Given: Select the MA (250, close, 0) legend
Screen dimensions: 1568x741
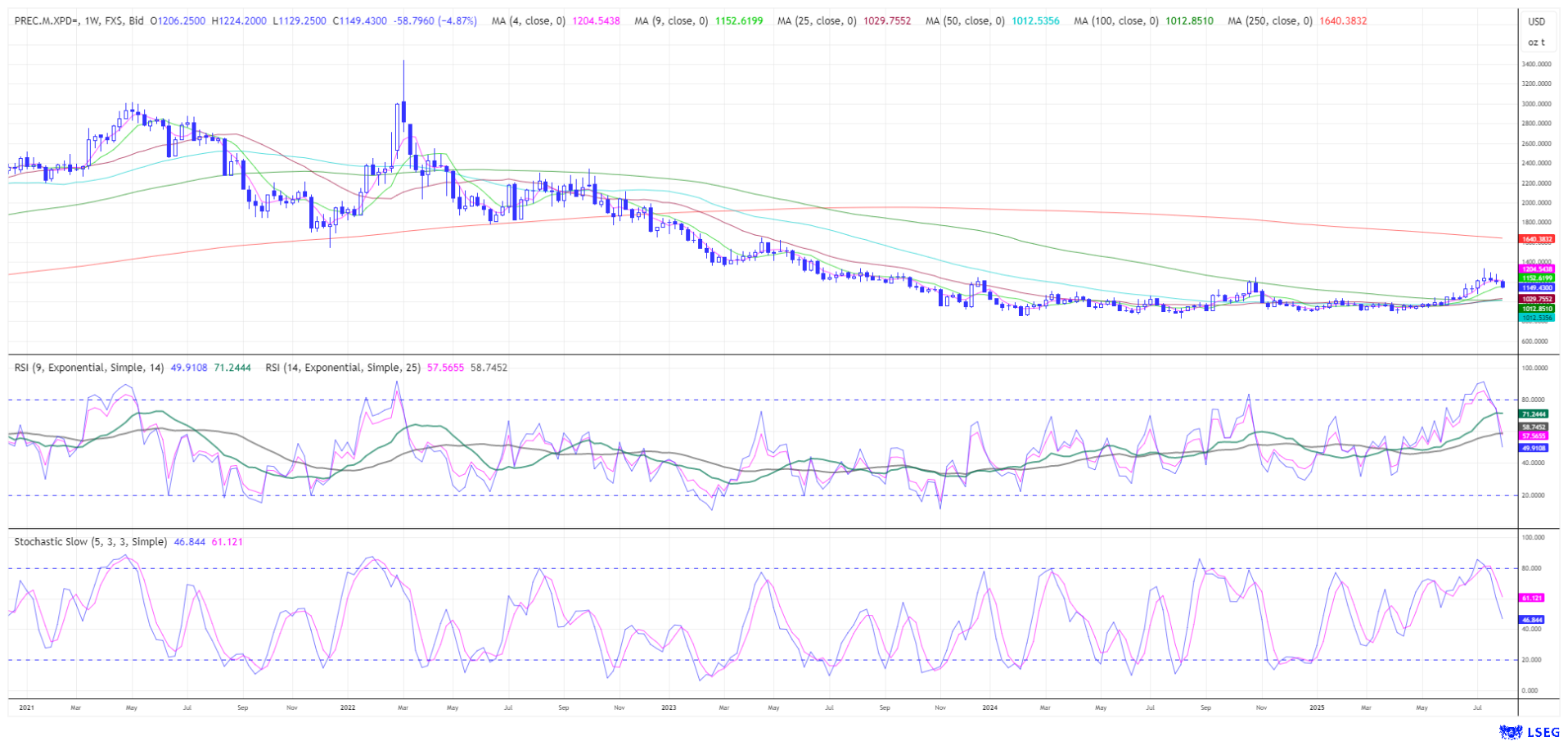Looking at the screenshot, I should click(x=1269, y=20).
